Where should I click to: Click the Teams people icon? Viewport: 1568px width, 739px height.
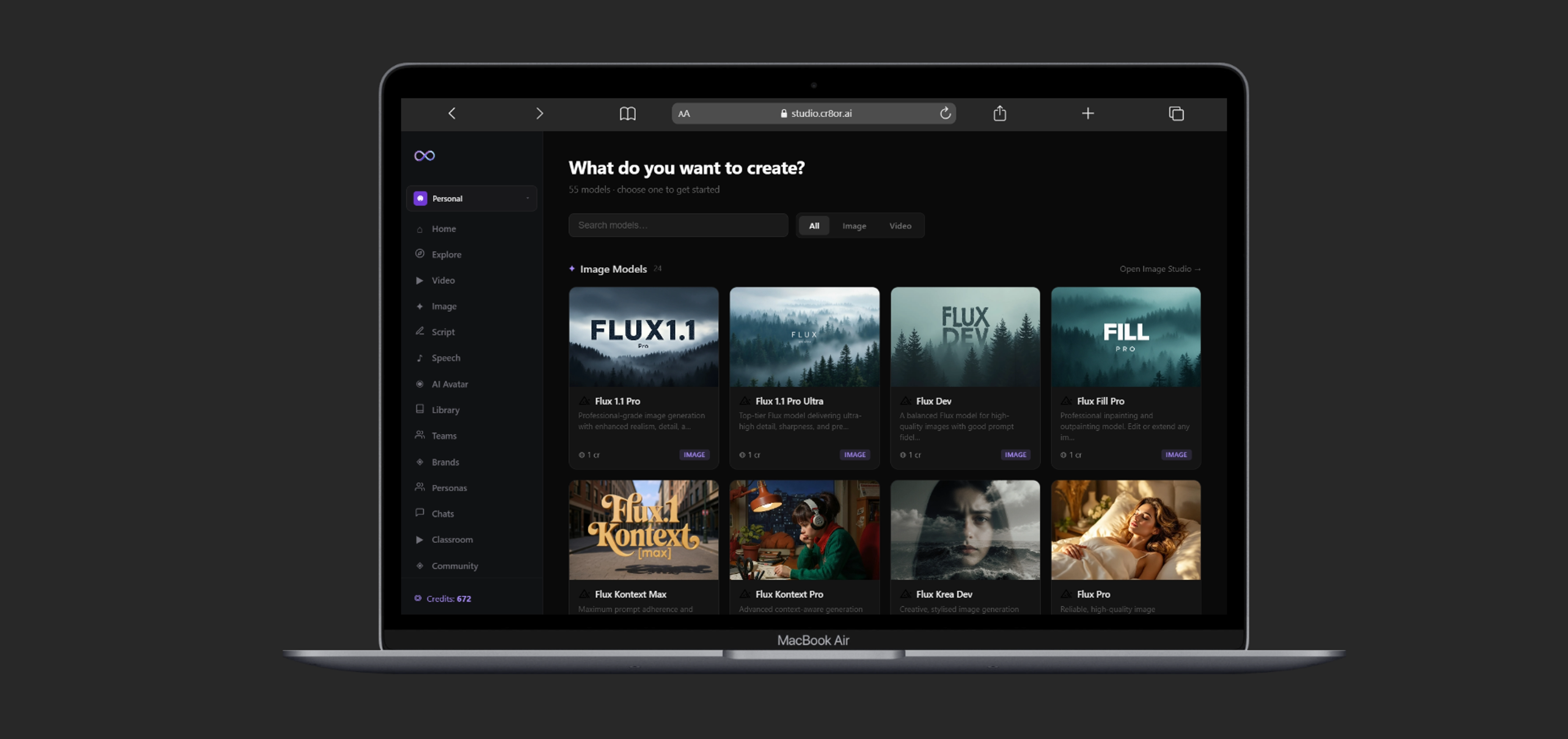pyautogui.click(x=419, y=435)
